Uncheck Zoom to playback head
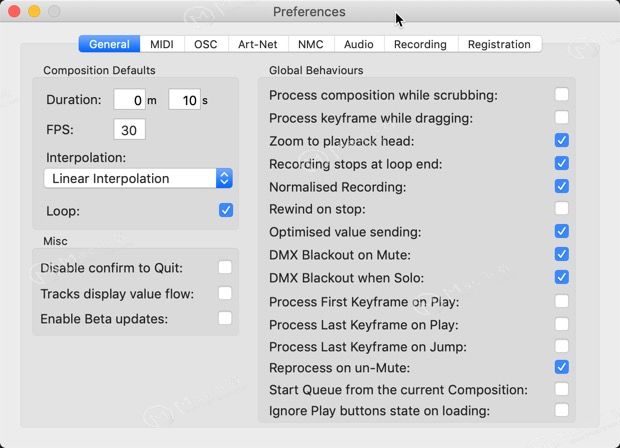This screenshot has width=620, height=448. [x=562, y=141]
